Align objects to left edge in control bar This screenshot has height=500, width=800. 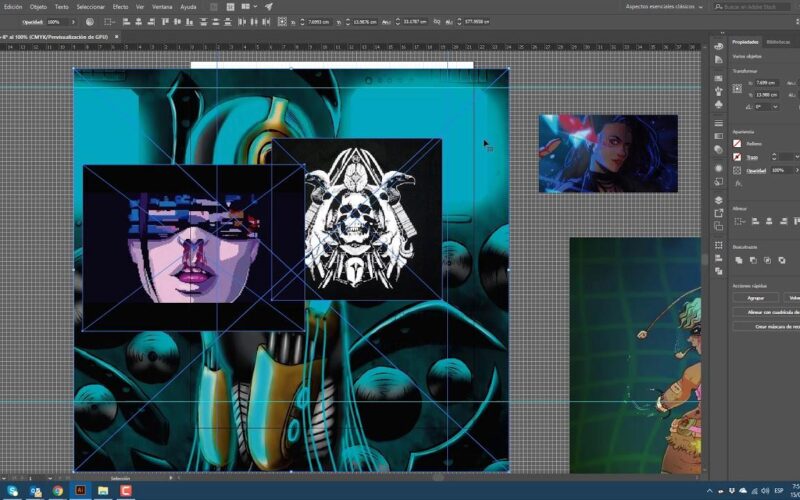[x=126, y=22]
